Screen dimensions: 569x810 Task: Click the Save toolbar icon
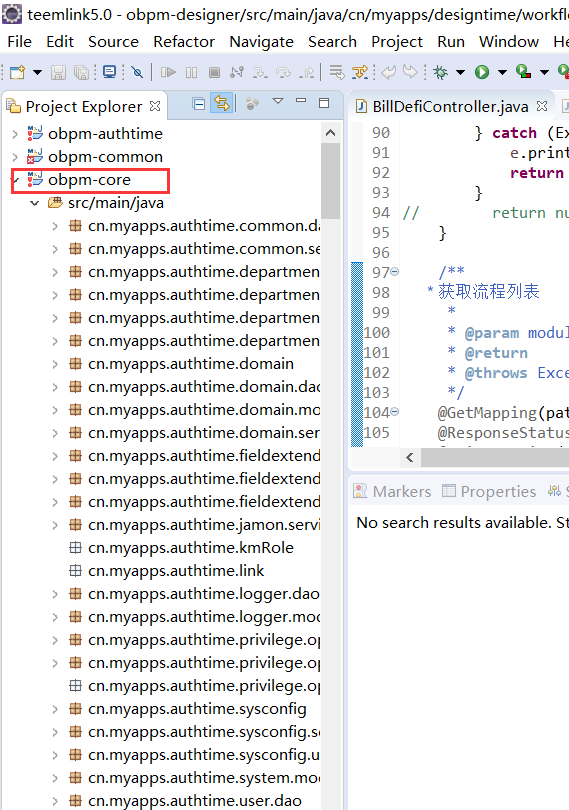coord(58,72)
